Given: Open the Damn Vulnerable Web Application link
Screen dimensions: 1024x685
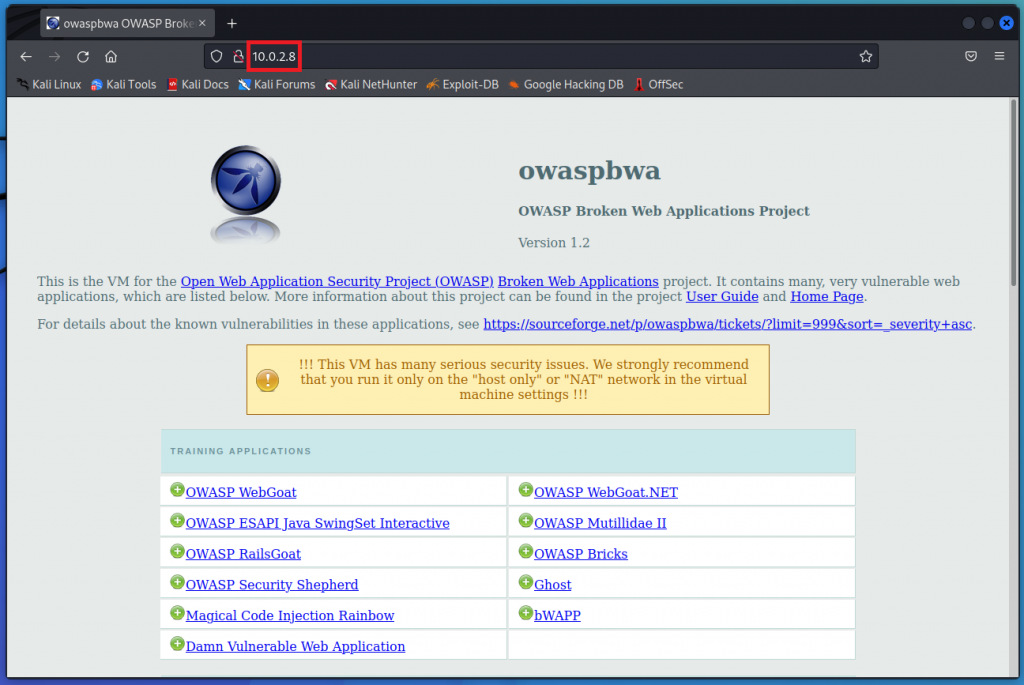Looking at the screenshot, I should tap(295, 646).
